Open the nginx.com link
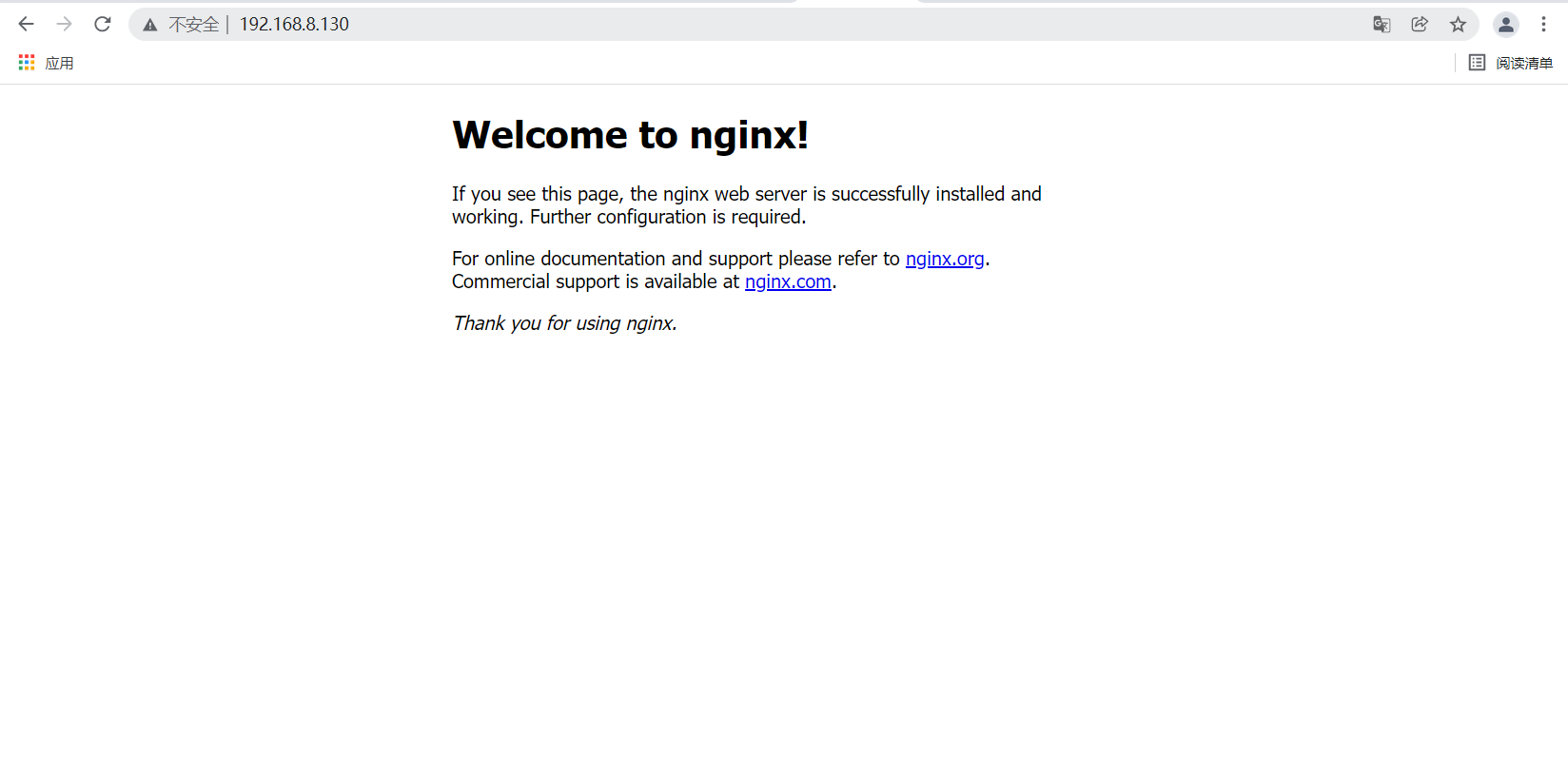 (788, 281)
